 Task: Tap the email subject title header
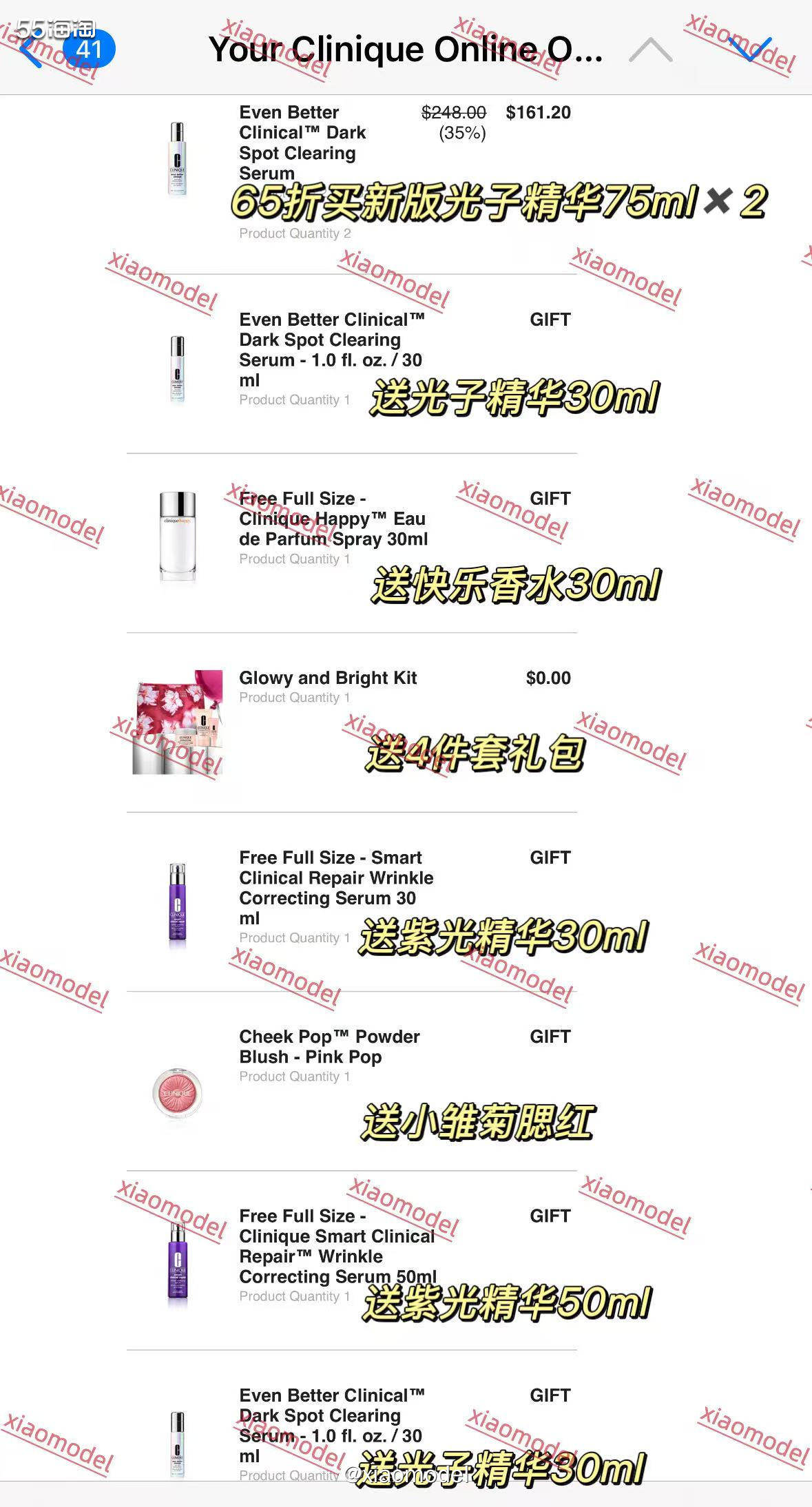pos(406,50)
